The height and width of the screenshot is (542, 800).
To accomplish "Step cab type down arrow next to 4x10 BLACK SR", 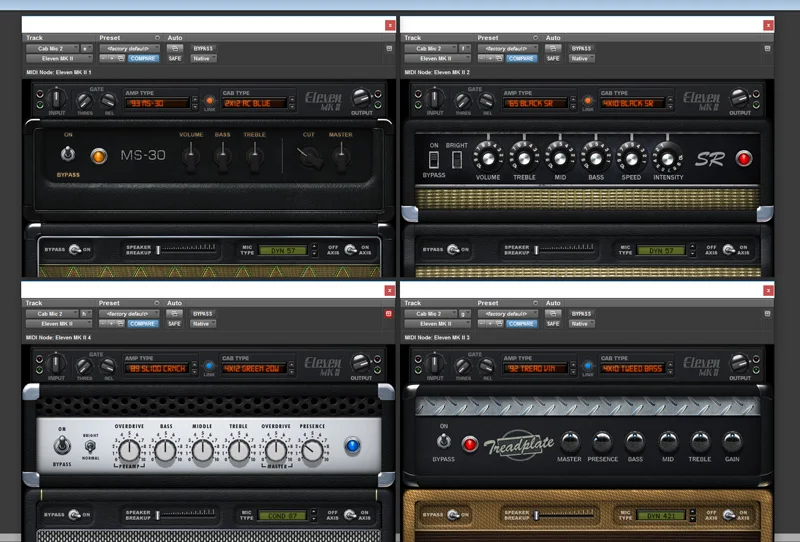I will pyautogui.click(x=670, y=107).
